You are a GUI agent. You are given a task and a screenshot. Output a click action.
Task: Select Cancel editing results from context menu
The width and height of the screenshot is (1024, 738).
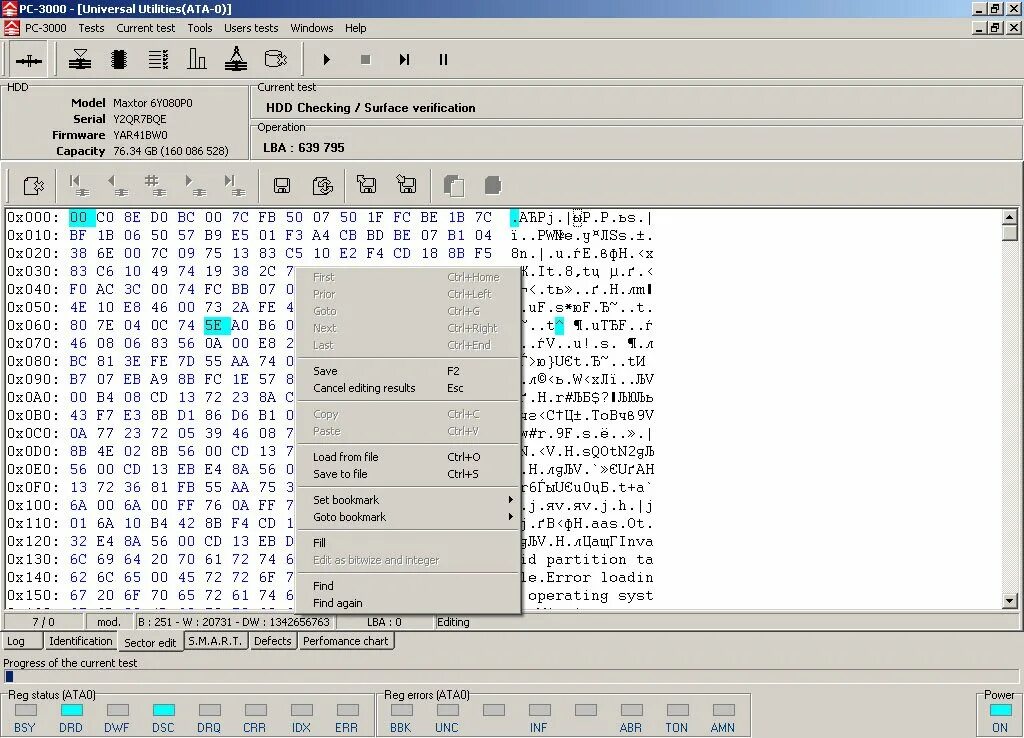tap(409, 388)
